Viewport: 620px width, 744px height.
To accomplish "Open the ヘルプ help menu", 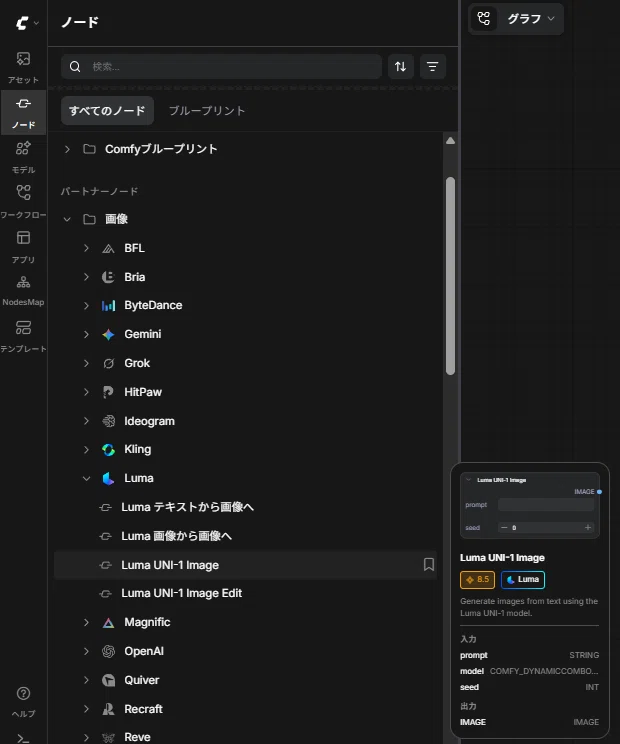I will click(23, 701).
